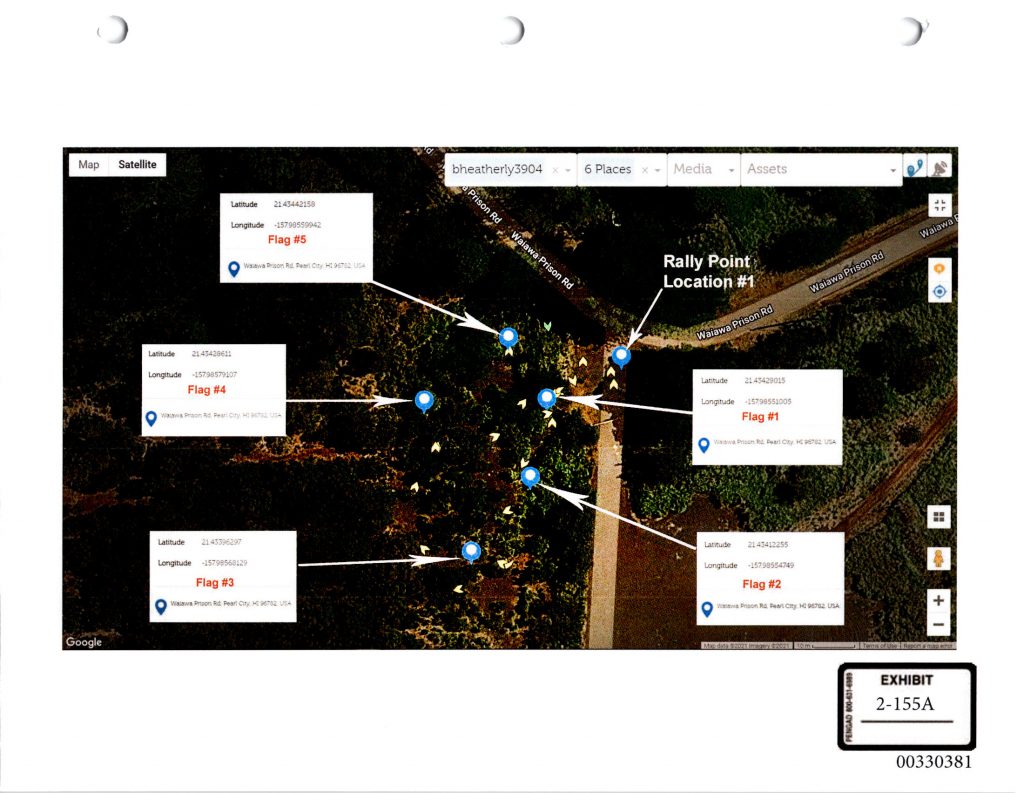Expand the bheatherly3904 user dropdown
This screenshot has height=793, width=1024.
tap(568, 170)
